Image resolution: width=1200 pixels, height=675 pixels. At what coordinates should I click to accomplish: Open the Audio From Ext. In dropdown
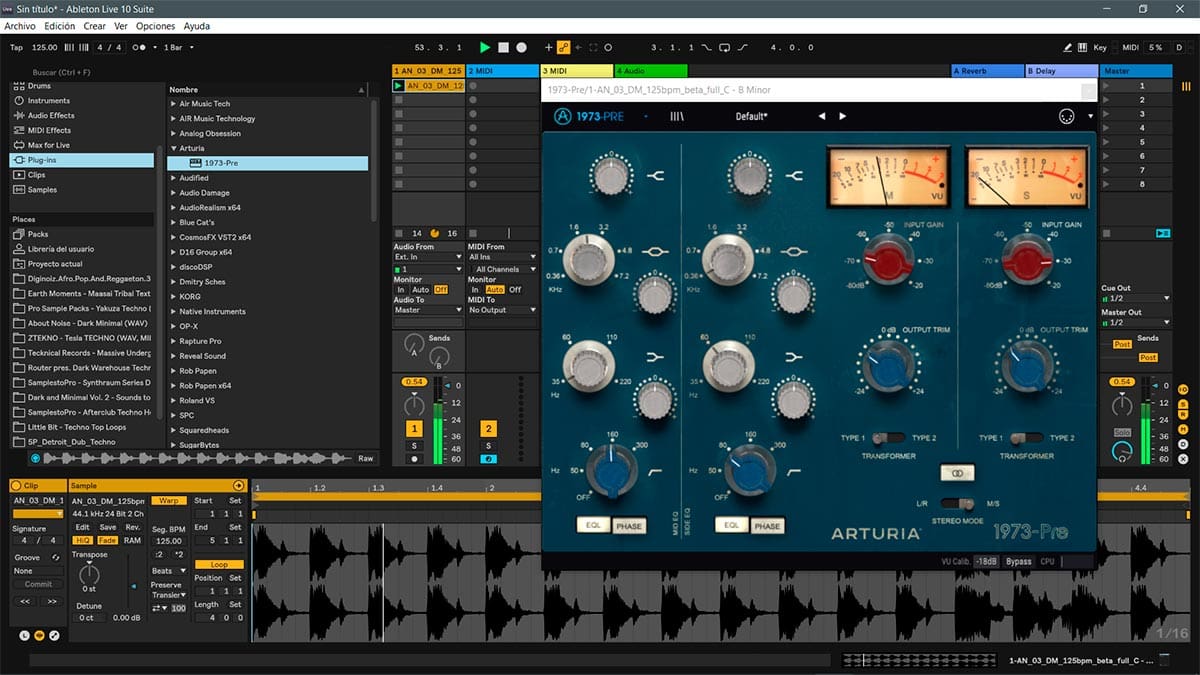428,257
